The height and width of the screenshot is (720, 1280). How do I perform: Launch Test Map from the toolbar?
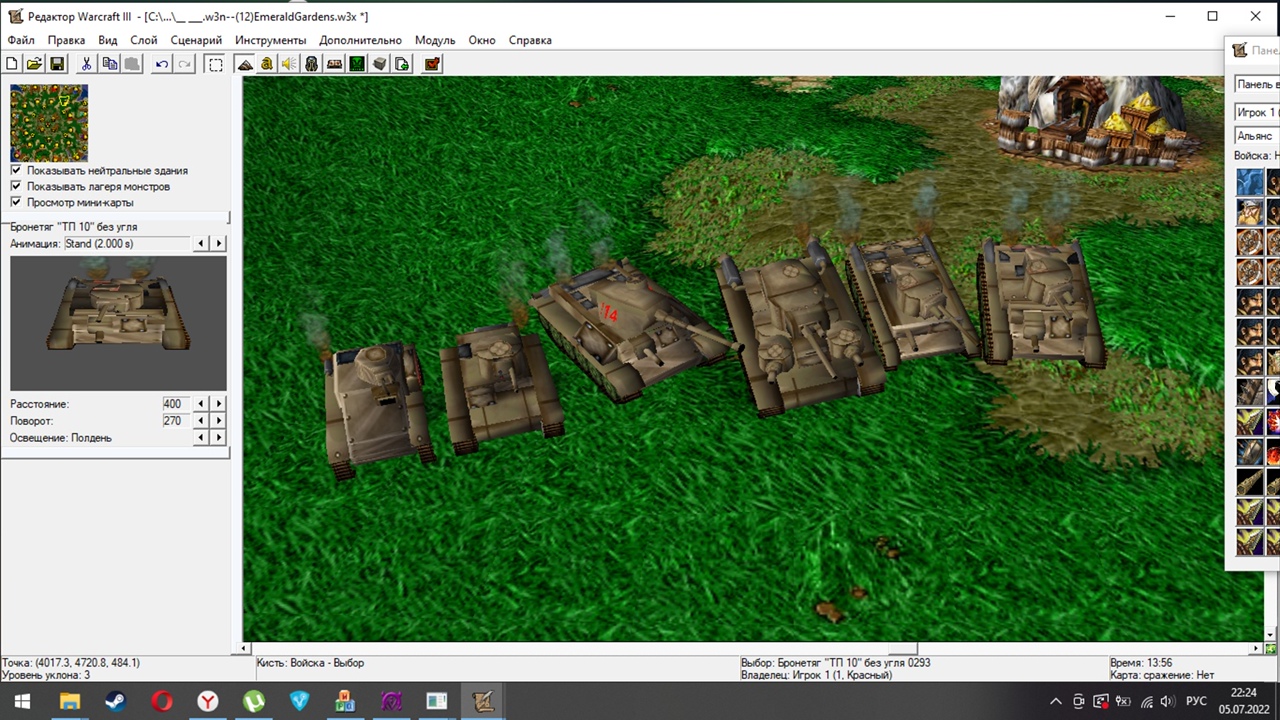(x=432, y=64)
